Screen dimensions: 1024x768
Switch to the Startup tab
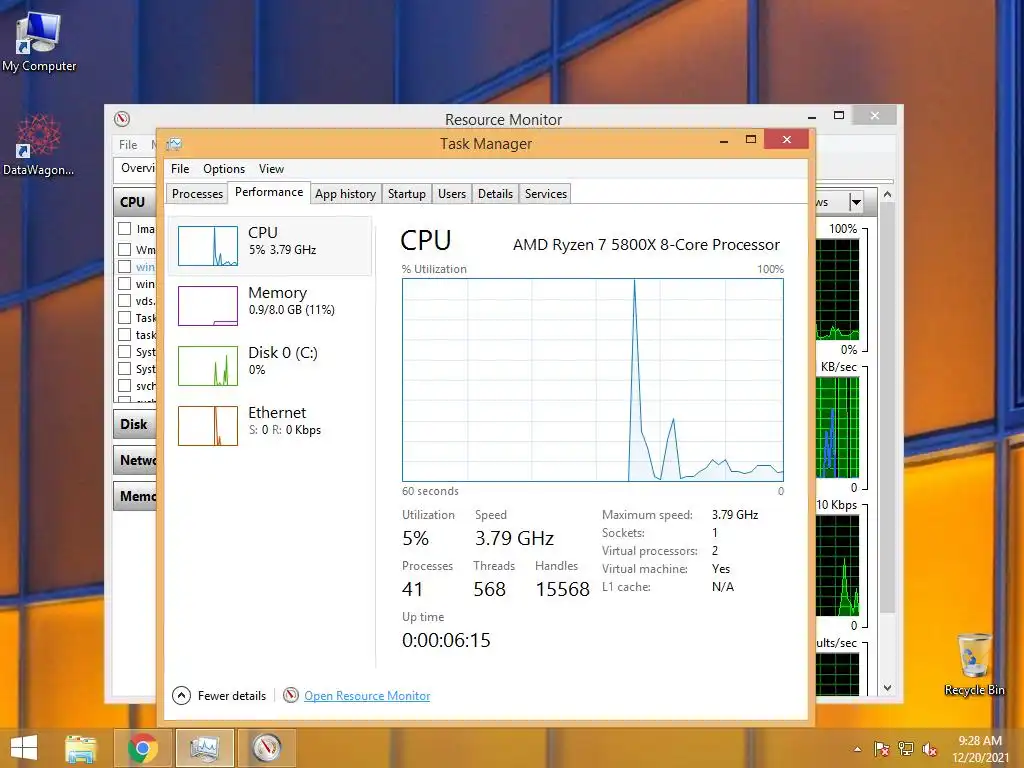[x=406, y=194]
